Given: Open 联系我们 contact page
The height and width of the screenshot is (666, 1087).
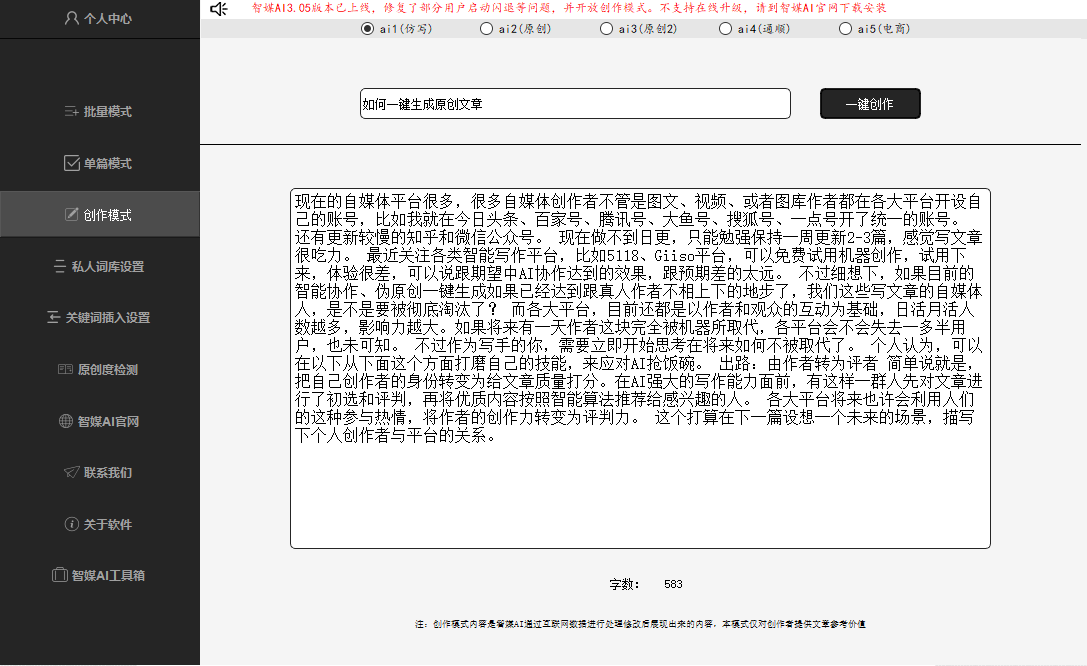Looking at the screenshot, I should 98,472.
